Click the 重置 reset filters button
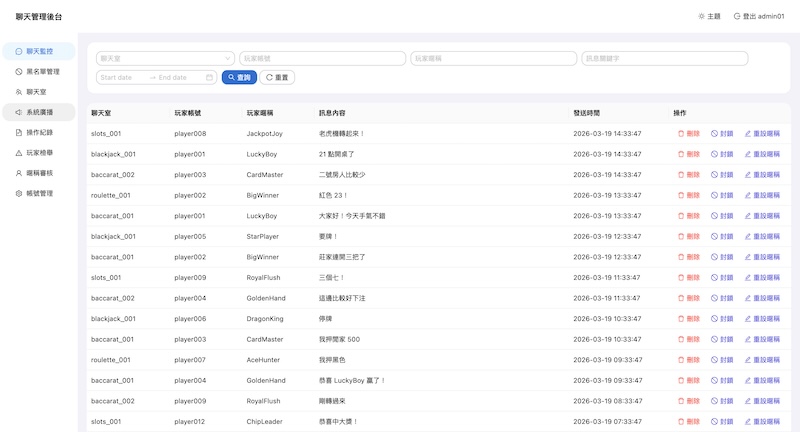This screenshot has width=800, height=432. (x=277, y=78)
